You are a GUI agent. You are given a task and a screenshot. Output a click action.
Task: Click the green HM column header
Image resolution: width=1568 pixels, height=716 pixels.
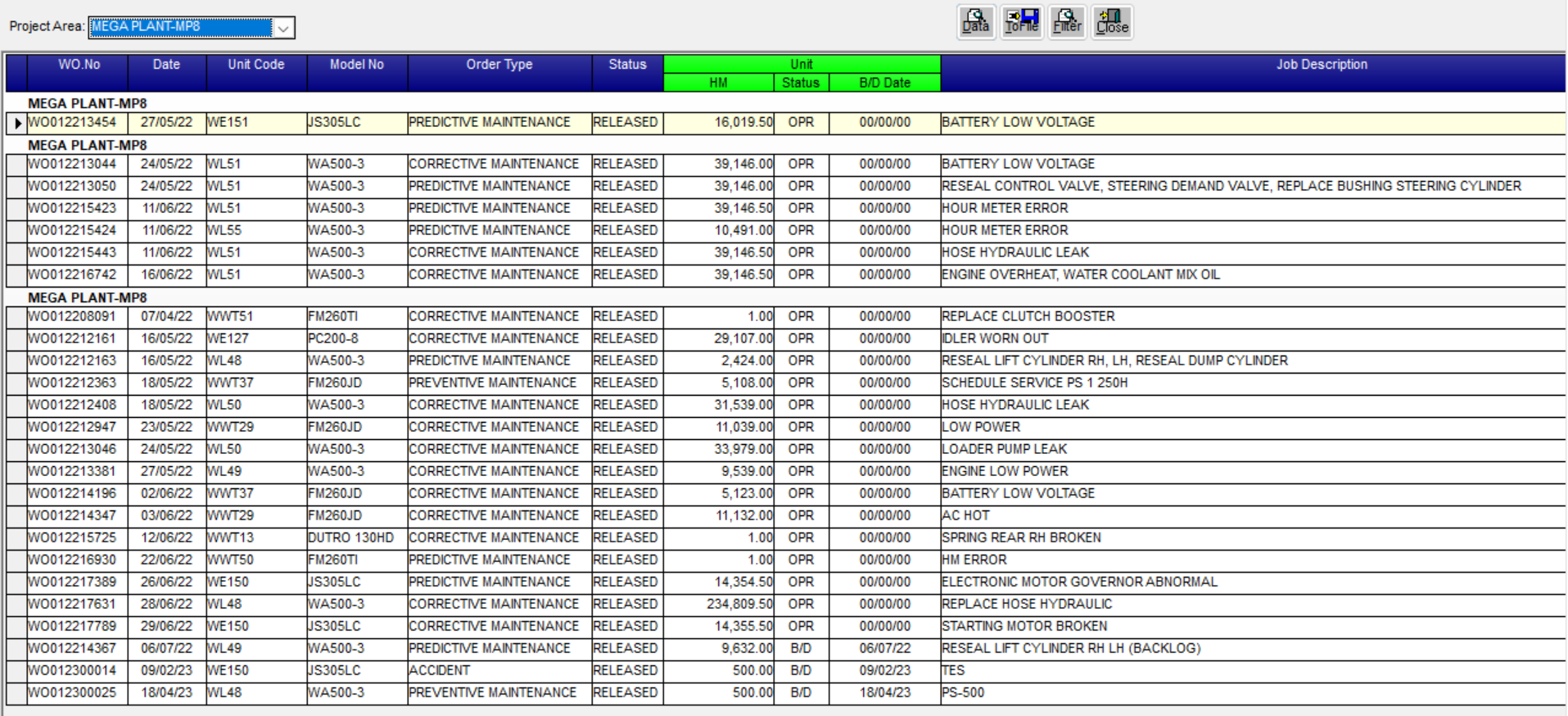718,83
